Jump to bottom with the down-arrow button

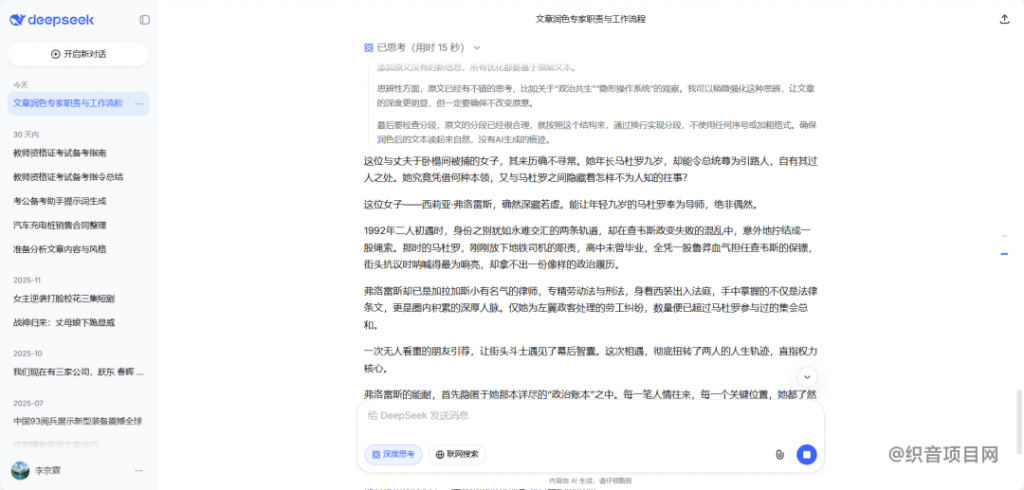coord(807,377)
